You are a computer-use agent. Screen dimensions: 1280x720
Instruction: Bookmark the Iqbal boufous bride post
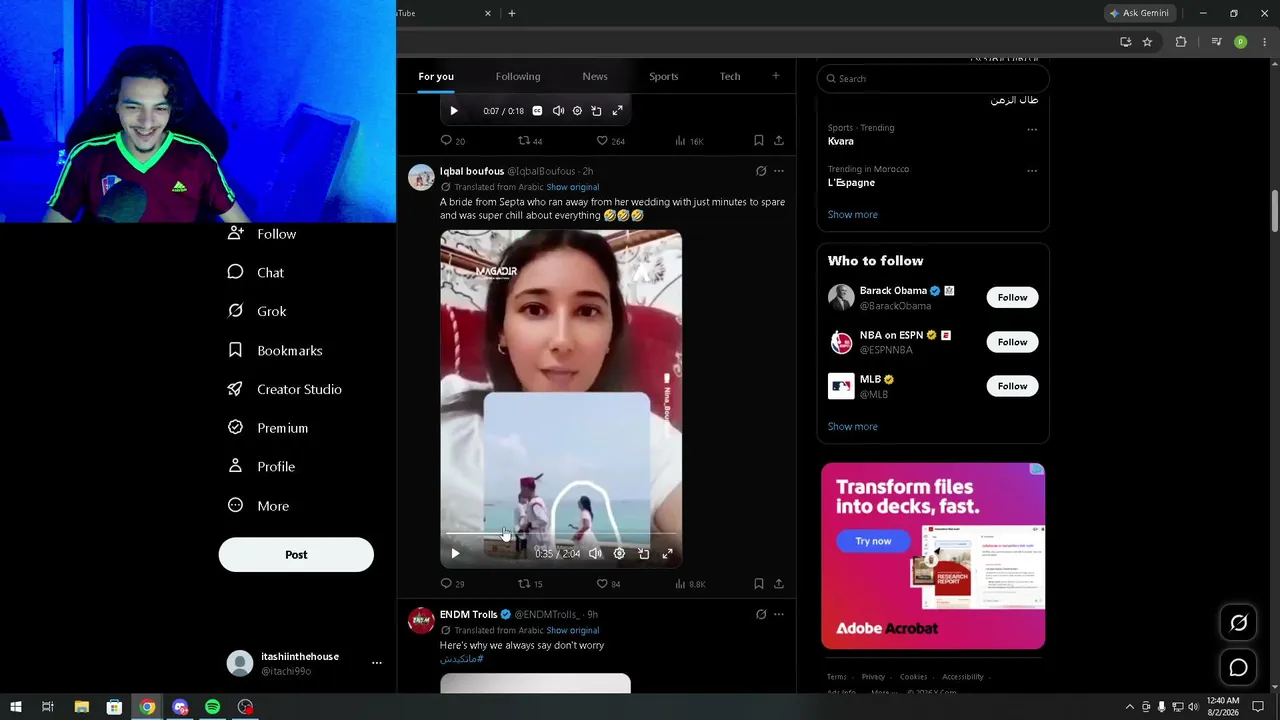click(759, 584)
